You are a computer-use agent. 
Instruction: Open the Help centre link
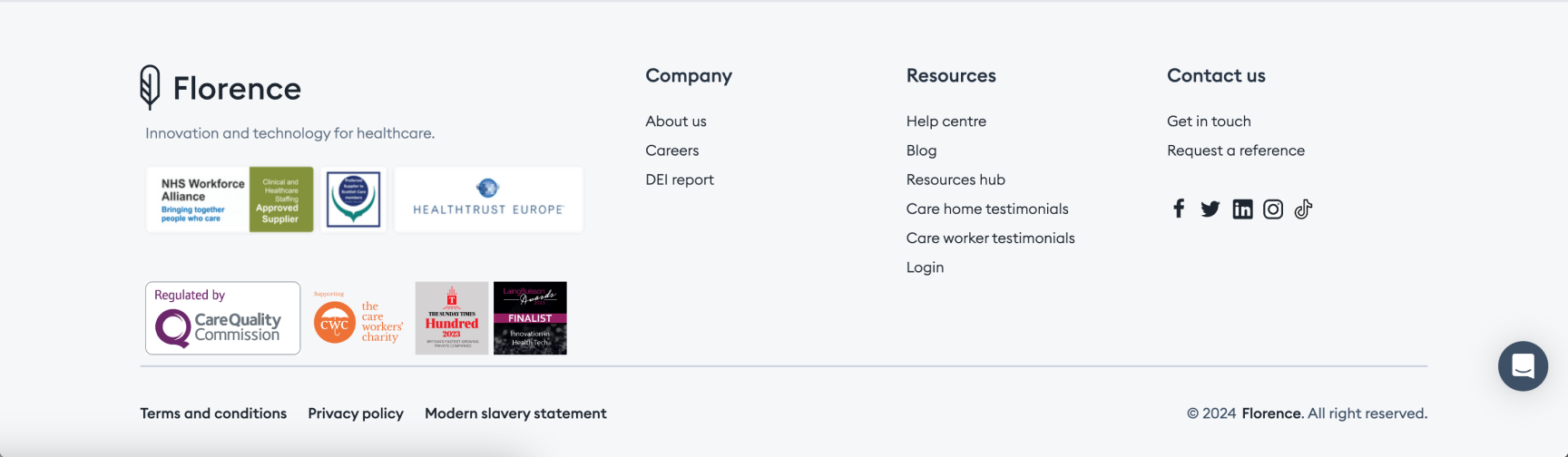(x=946, y=122)
